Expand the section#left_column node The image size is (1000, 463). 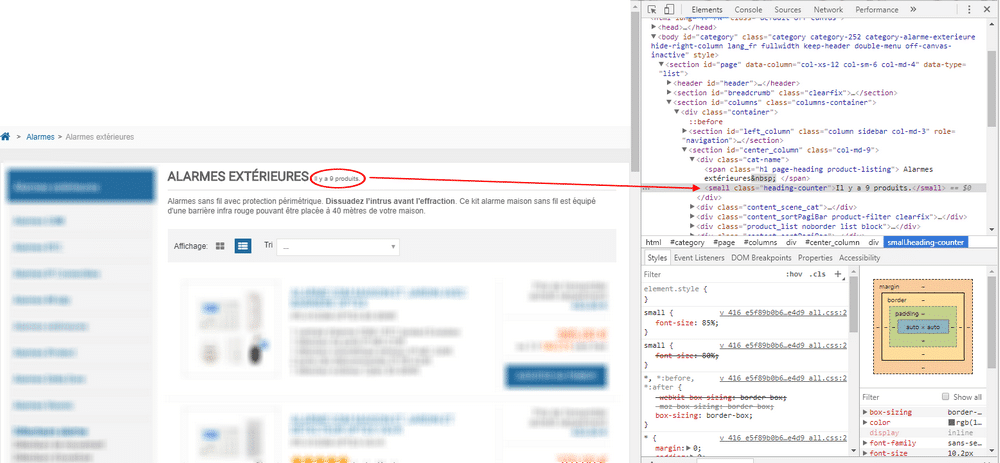(x=684, y=131)
